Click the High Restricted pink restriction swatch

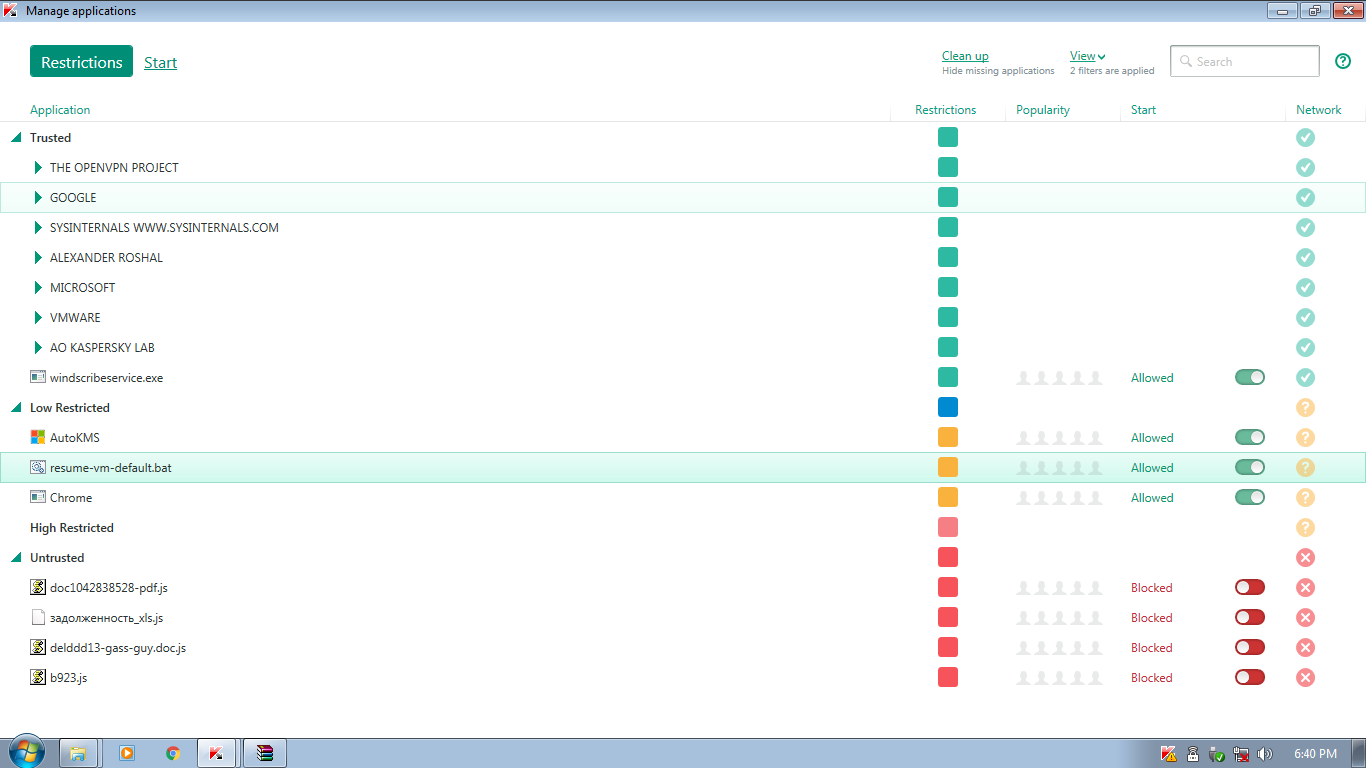point(948,527)
